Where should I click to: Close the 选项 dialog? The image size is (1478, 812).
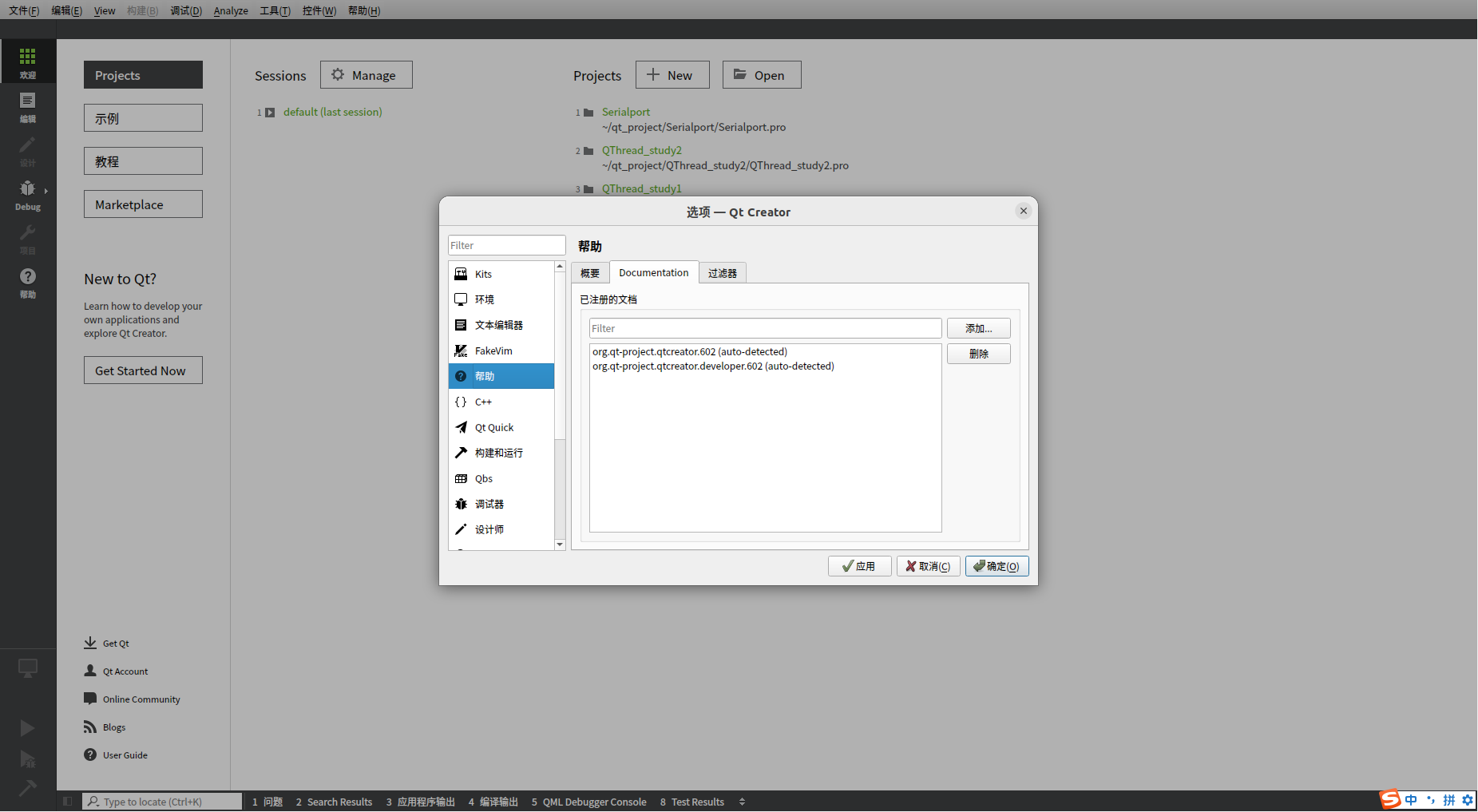pos(1024,211)
